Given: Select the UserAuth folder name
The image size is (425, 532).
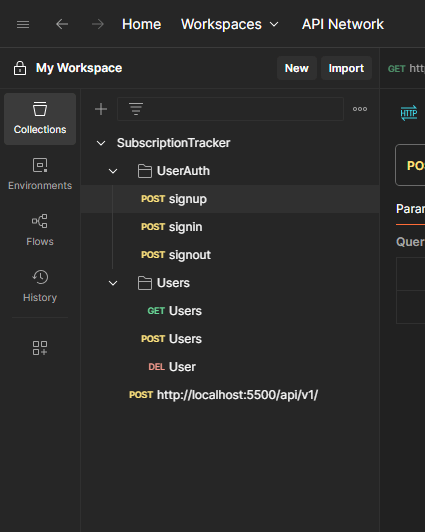Looking at the screenshot, I should pyautogui.click(x=183, y=171).
